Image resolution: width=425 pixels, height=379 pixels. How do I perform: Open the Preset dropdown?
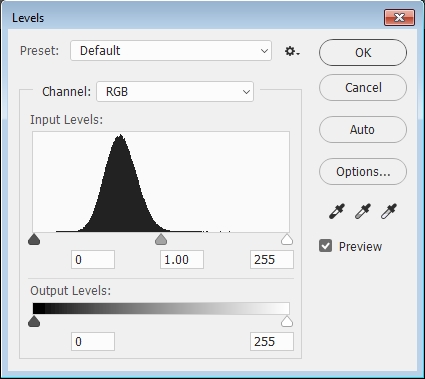[171, 51]
